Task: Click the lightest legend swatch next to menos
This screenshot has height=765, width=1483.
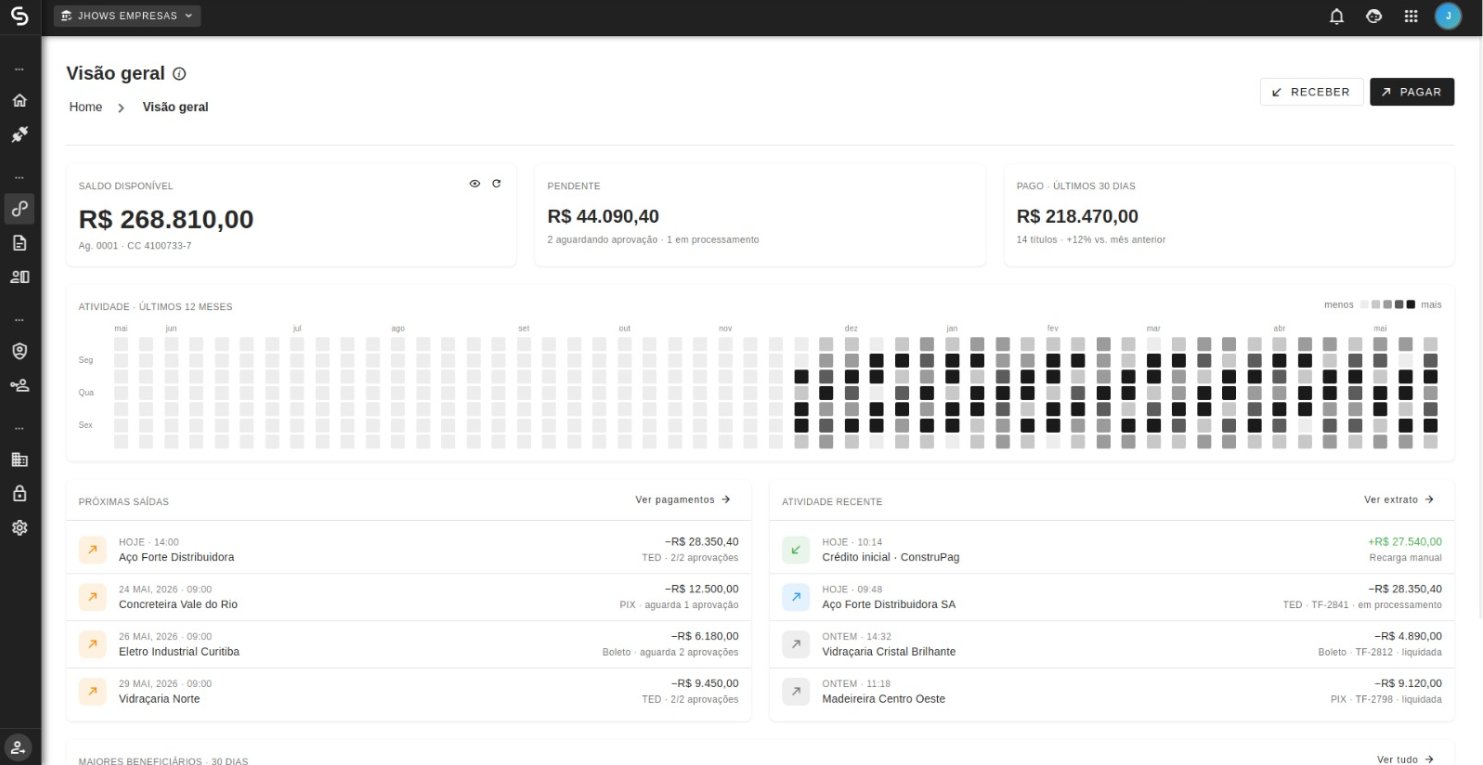Action: pyautogui.click(x=1364, y=304)
